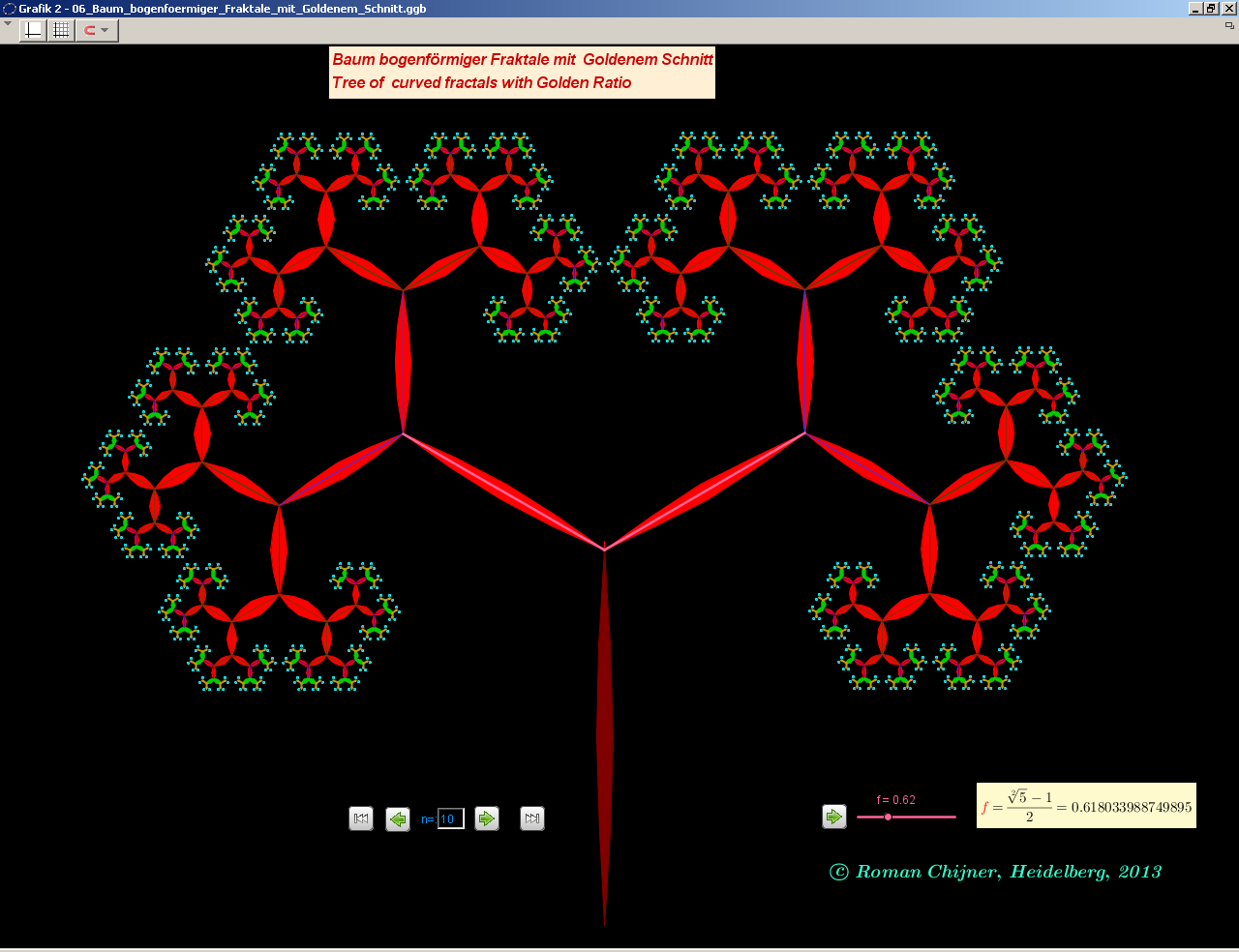Click the n value input field
The width and height of the screenshot is (1239, 952).
[451, 819]
